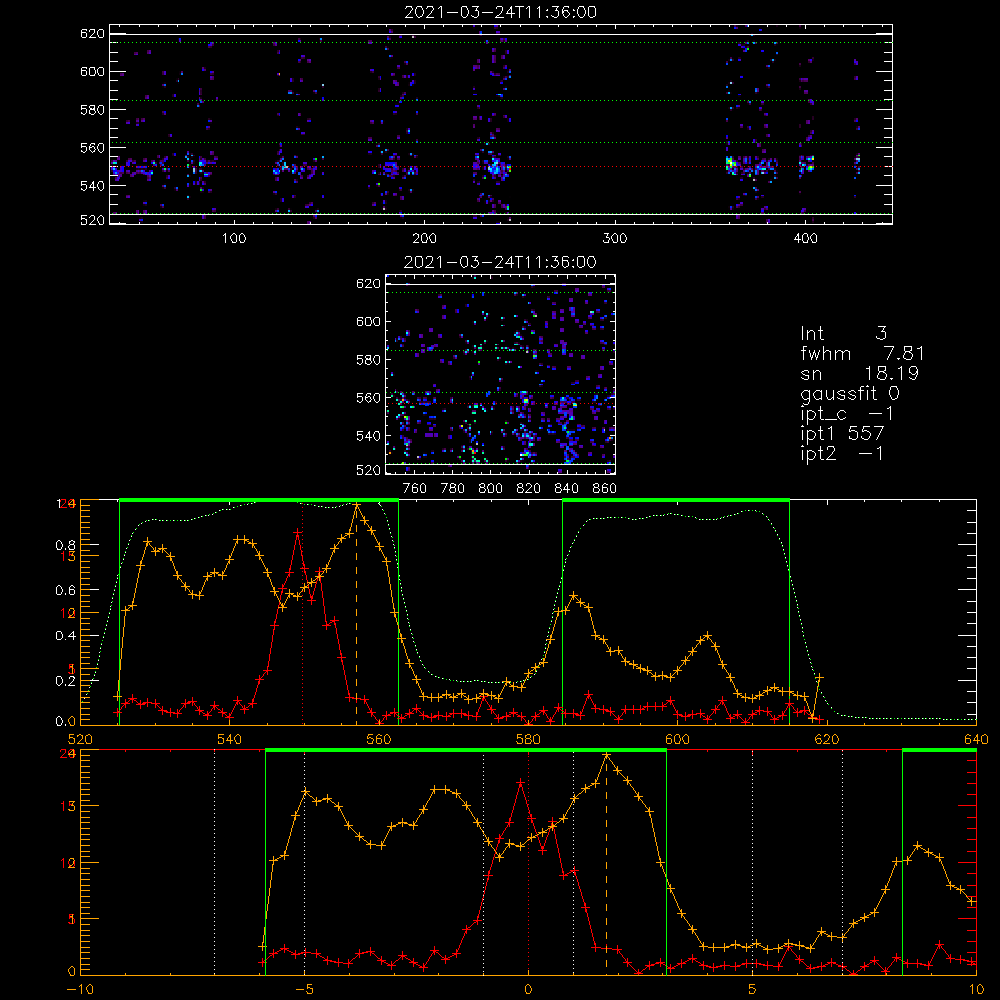Click the second green region bar in profile plot

pyautogui.click(x=676, y=500)
